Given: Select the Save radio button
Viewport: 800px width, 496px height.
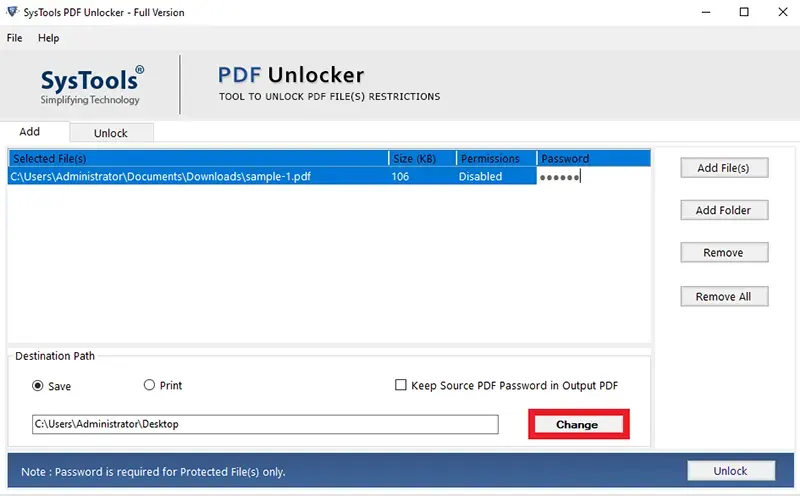Looking at the screenshot, I should click(x=38, y=386).
